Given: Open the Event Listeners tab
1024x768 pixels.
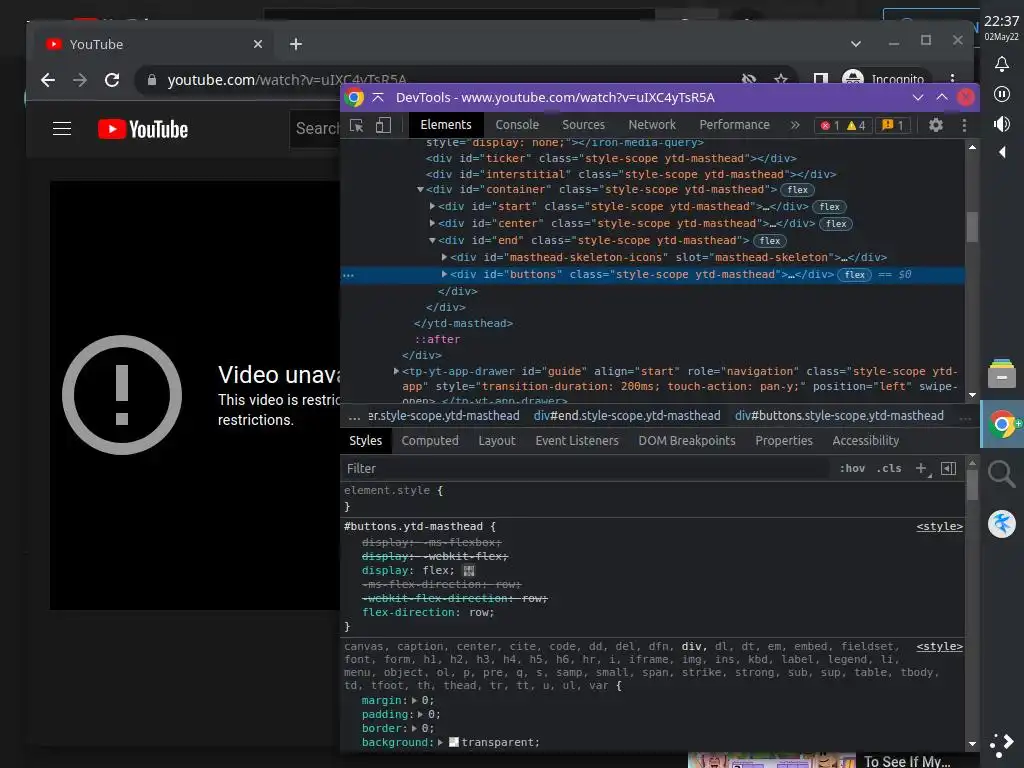Looking at the screenshot, I should [x=577, y=441].
